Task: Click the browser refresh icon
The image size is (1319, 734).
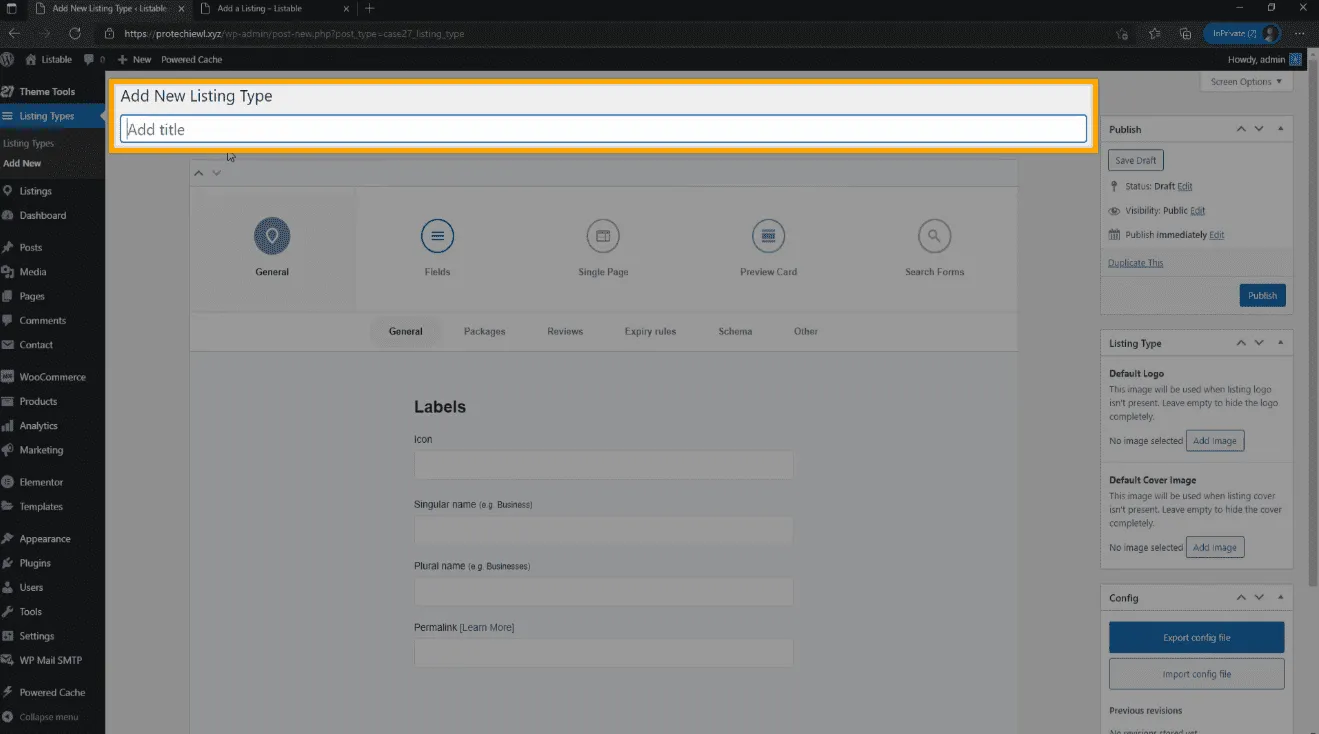Action: [x=74, y=34]
